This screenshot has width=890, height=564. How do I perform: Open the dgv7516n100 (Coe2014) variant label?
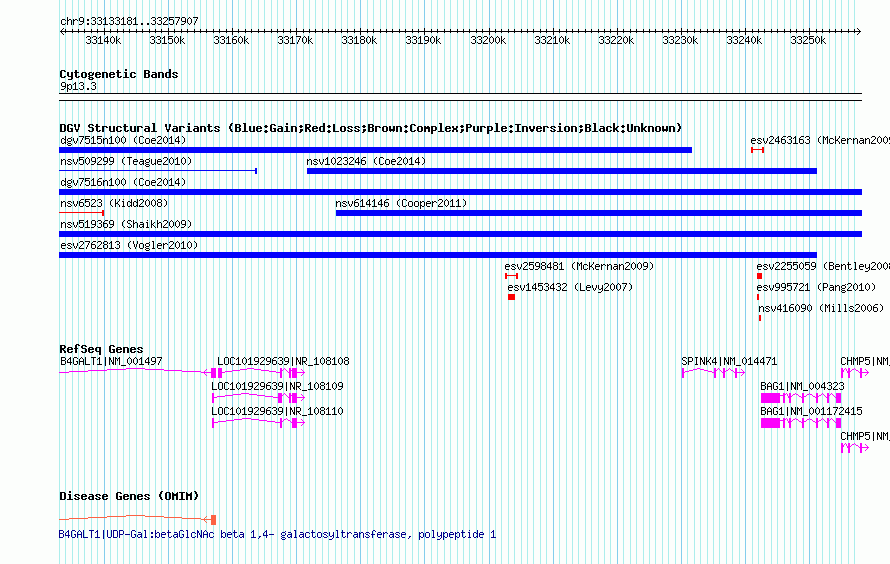click(123, 182)
